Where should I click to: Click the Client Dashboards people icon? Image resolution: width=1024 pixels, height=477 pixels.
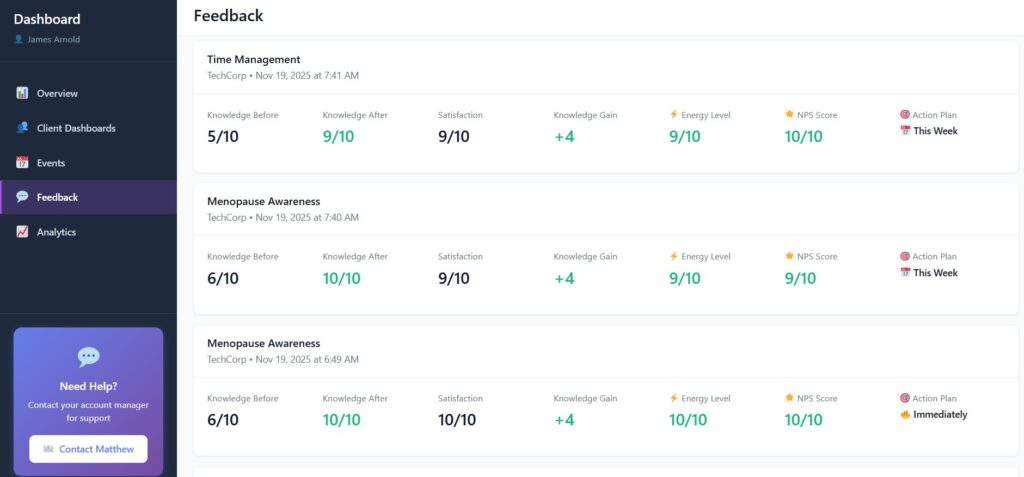pos(22,128)
